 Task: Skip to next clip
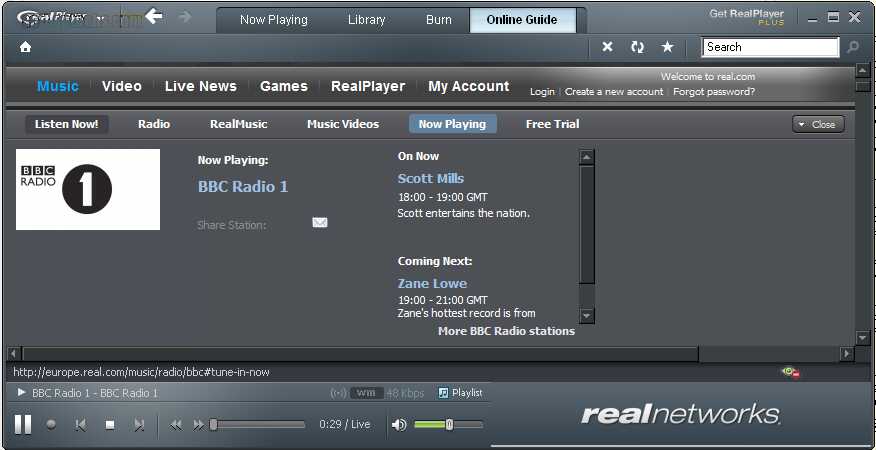(x=139, y=425)
